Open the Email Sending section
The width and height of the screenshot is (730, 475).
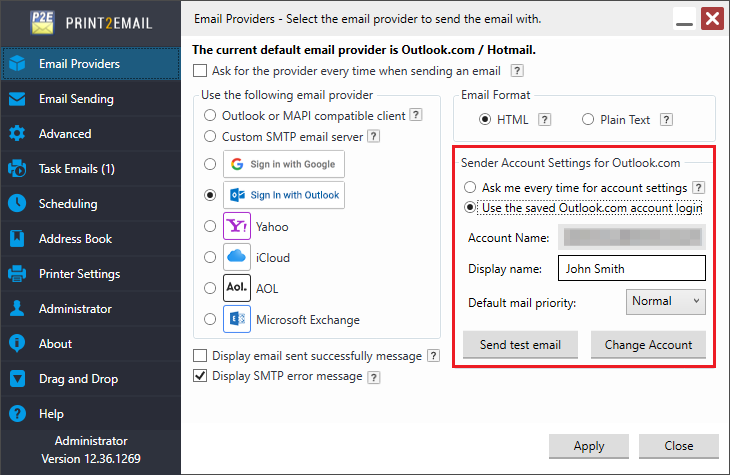pos(76,99)
